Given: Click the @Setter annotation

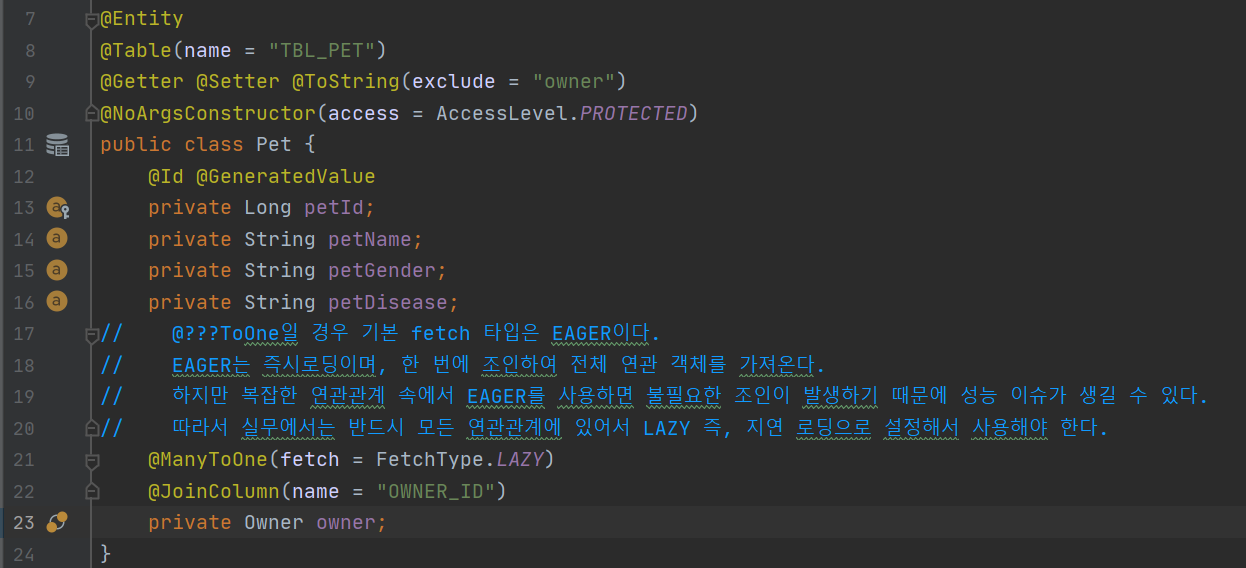Looking at the screenshot, I should point(238,81).
